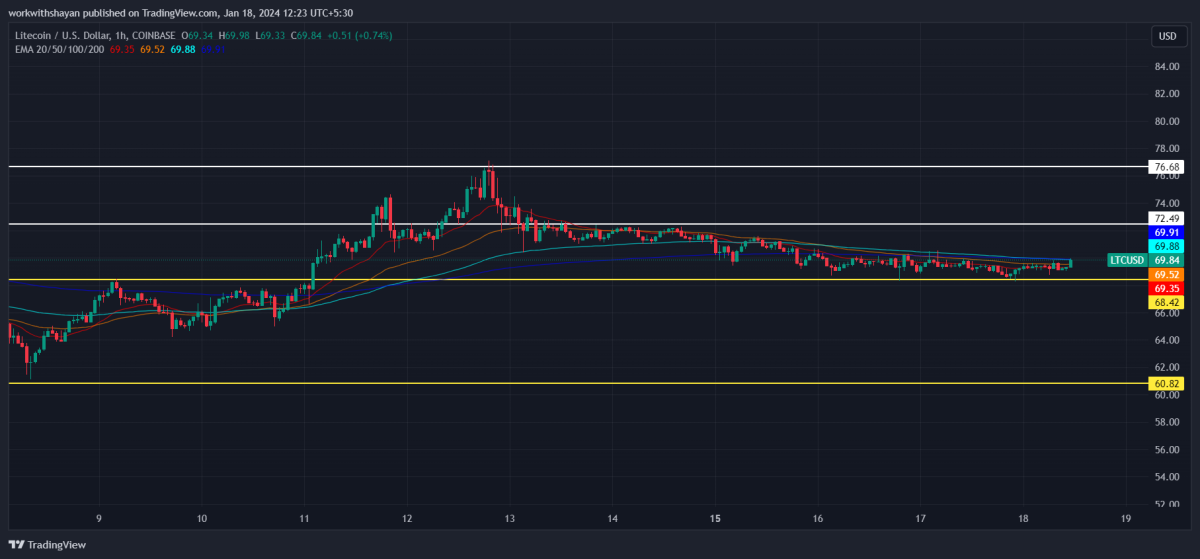Viewport: 1200px width, 559px height.
Task: Click the 84.00 price axis label
Action: [1166, 67]
